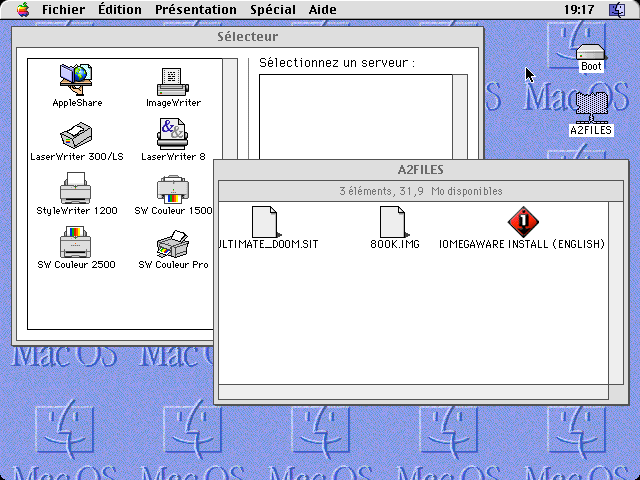640x480 pixels.
Task: Click the 800K.IMG file name label
Action: tap(395, 244)
